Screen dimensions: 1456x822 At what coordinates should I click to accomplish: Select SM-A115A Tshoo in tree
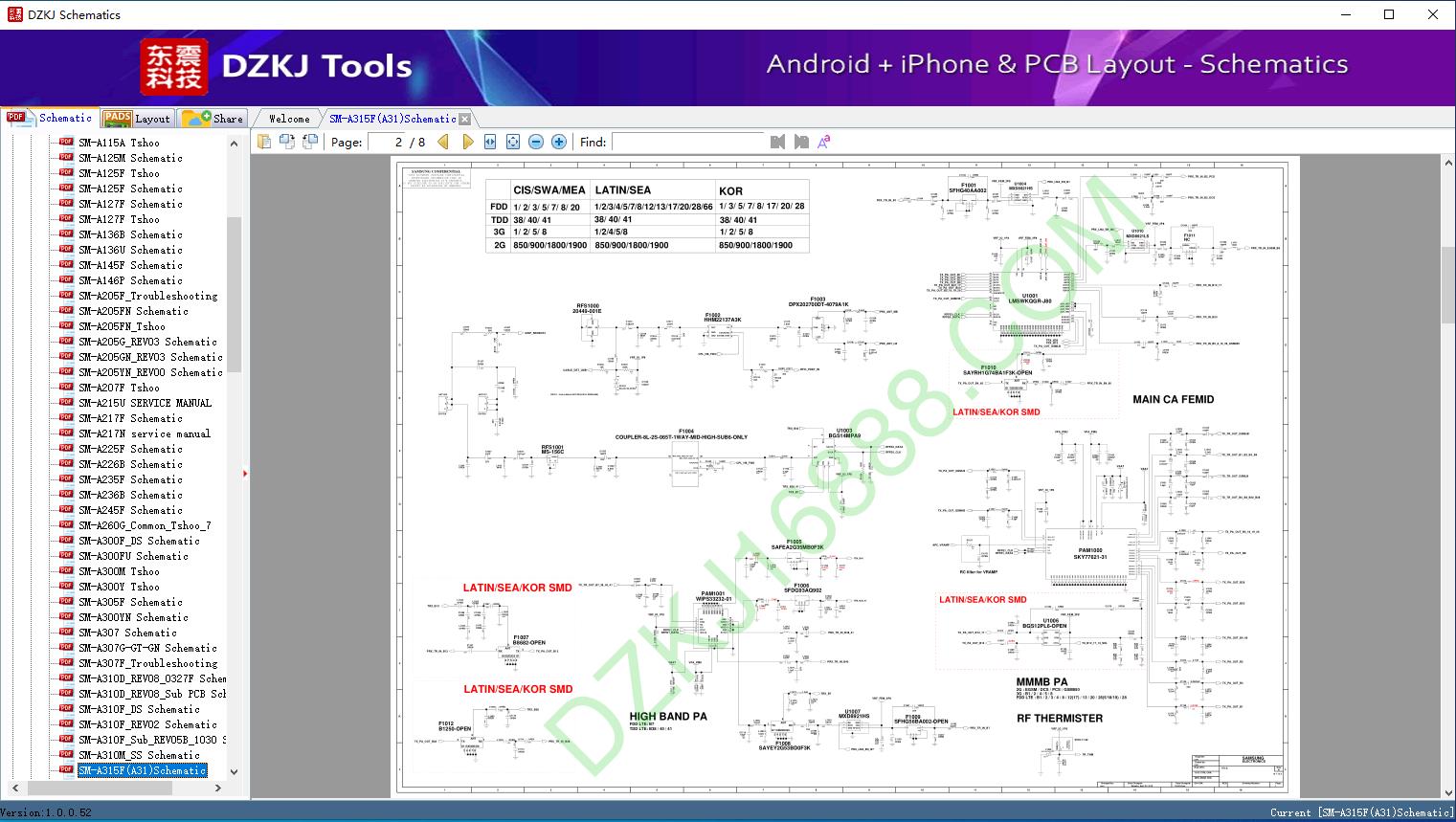119,143
